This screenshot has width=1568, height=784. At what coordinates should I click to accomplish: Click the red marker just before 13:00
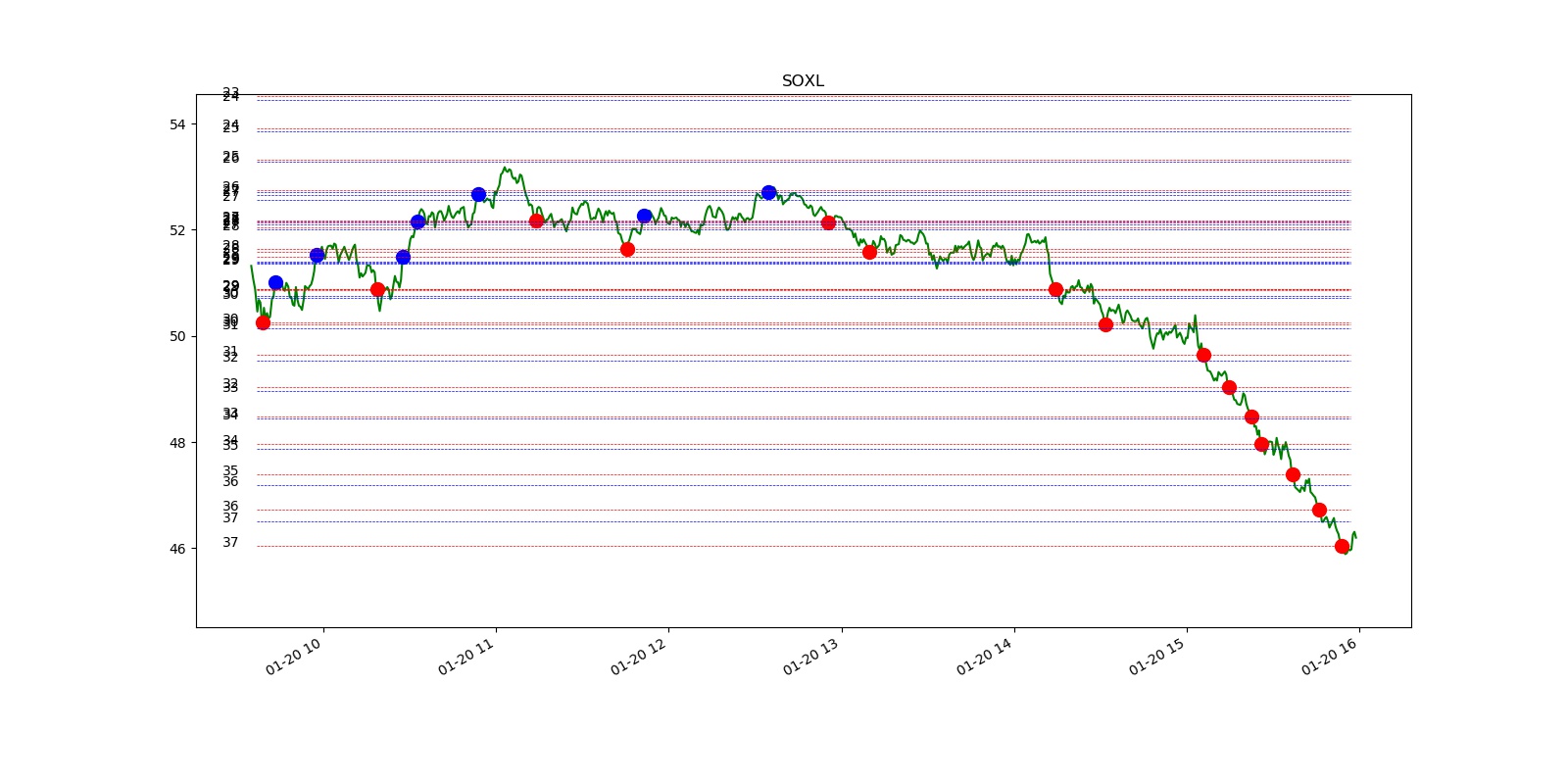(x=828, y=222)
